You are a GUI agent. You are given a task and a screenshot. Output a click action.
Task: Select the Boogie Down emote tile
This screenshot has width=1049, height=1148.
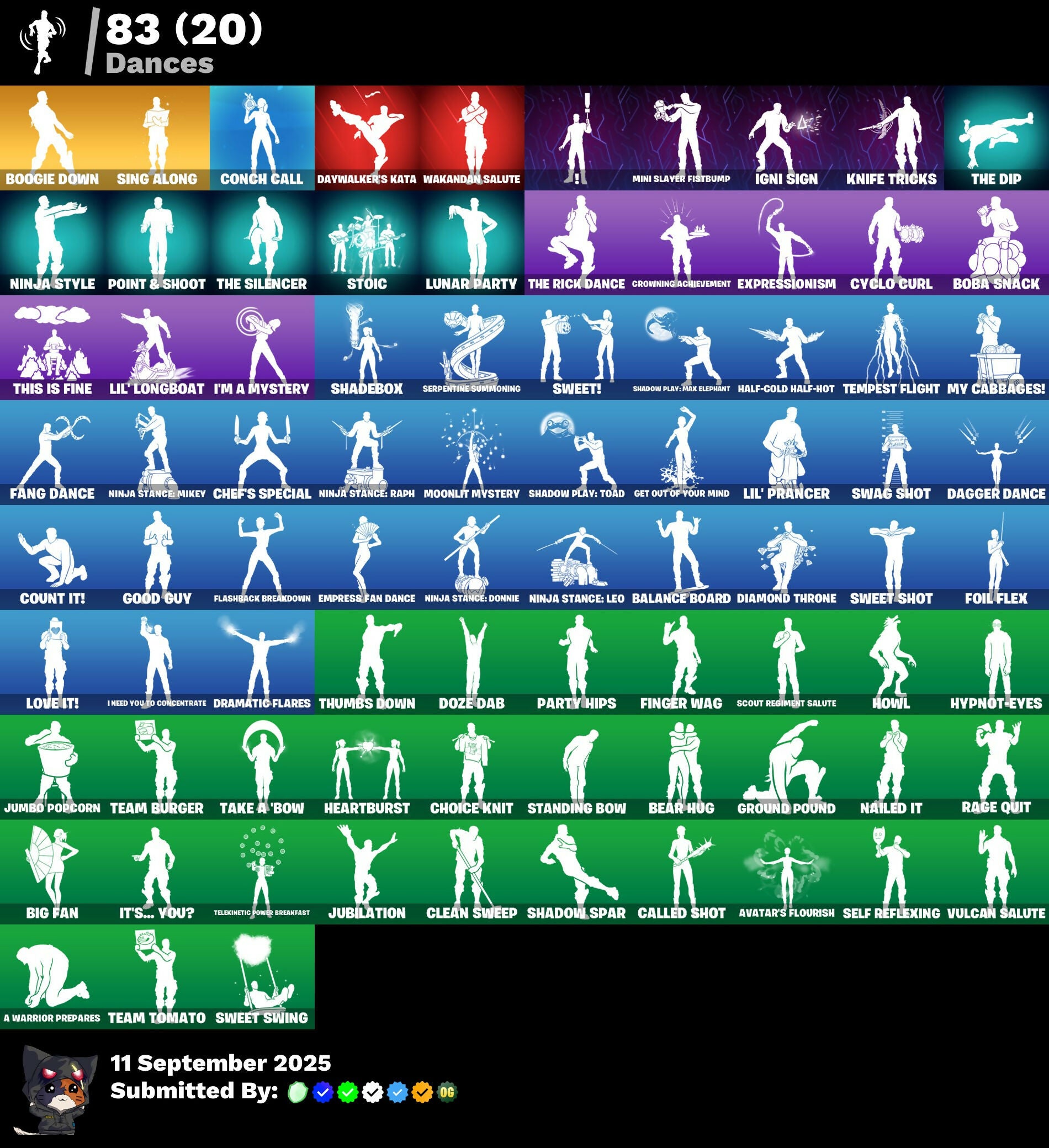click(52, 138)
